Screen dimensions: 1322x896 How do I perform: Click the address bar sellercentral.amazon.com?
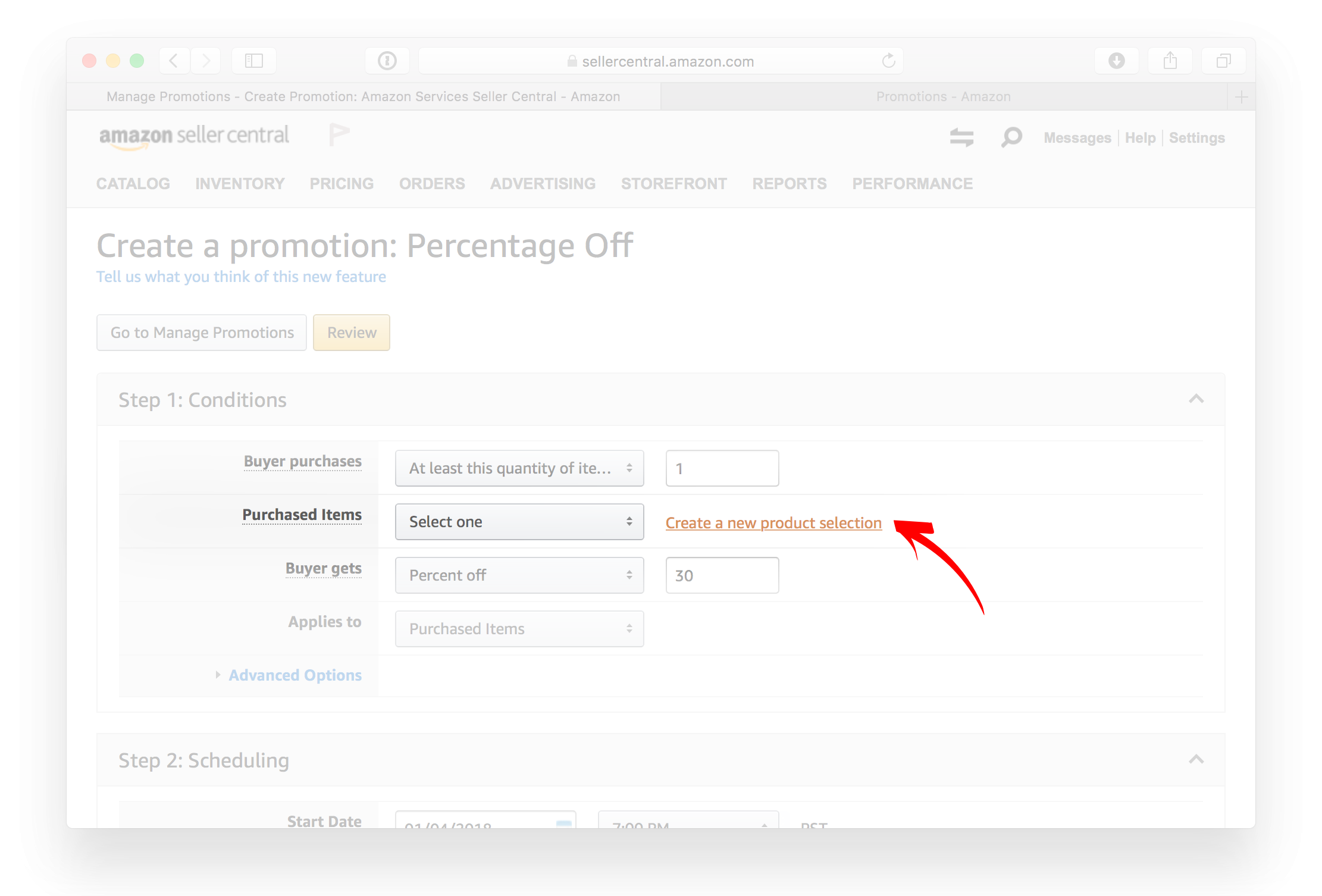click(x=661, y=61)
